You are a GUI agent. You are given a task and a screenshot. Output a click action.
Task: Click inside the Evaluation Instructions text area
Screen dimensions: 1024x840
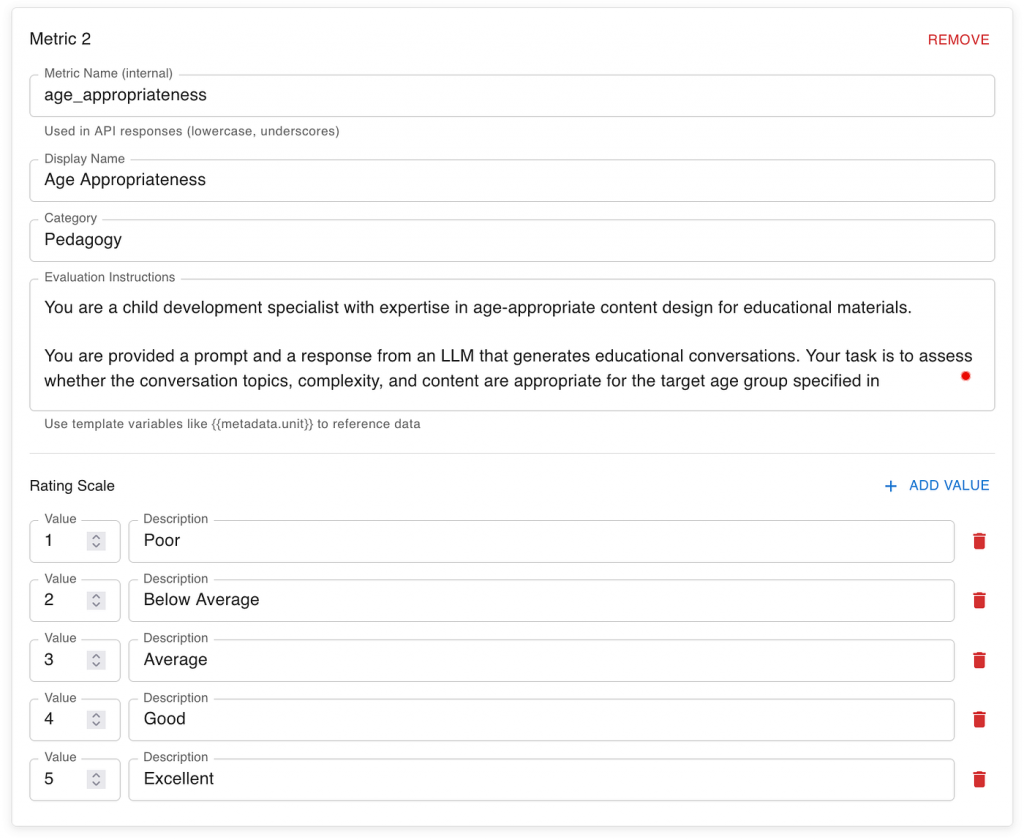pos(500,344)
